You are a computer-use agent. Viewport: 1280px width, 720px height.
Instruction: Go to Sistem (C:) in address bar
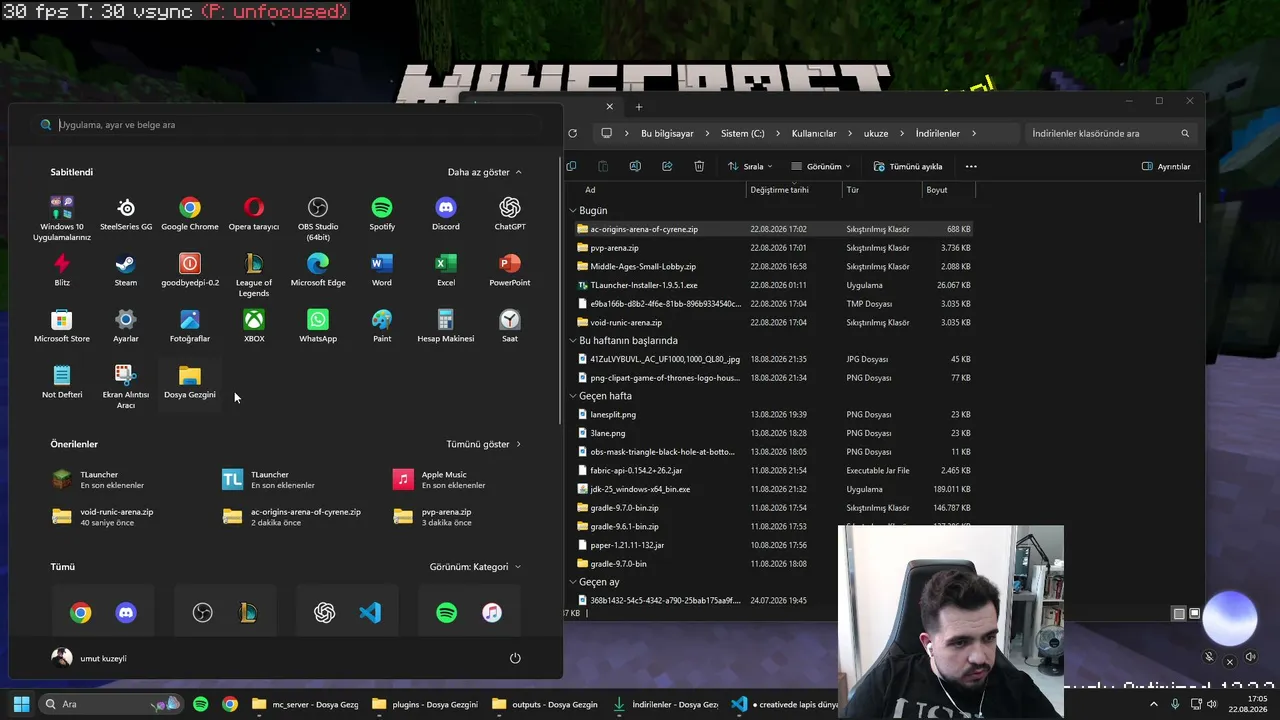pyautogui.click(x=743, y=133)
